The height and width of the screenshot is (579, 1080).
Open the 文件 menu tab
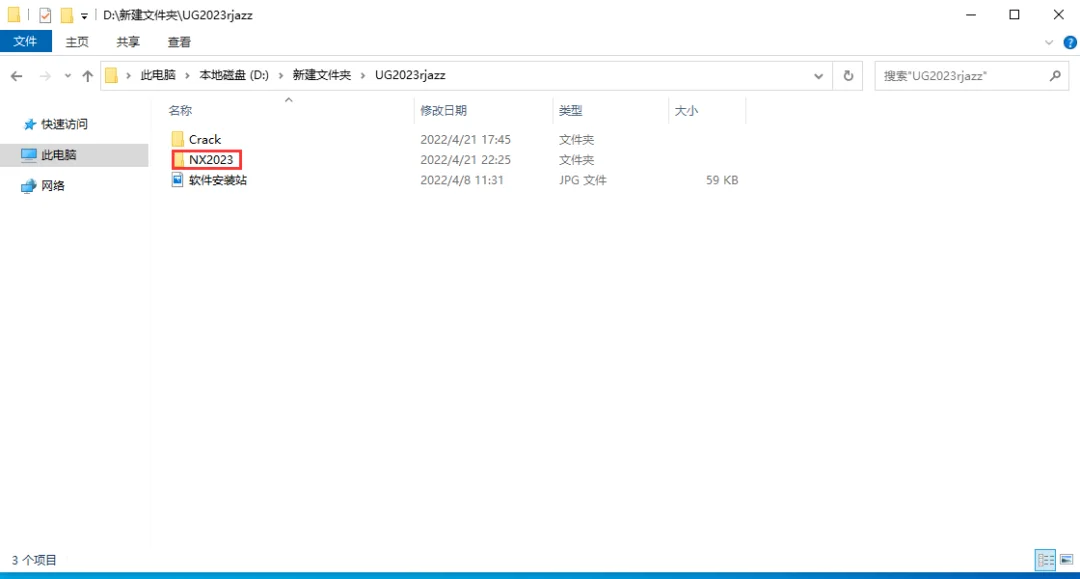(25, 41)
